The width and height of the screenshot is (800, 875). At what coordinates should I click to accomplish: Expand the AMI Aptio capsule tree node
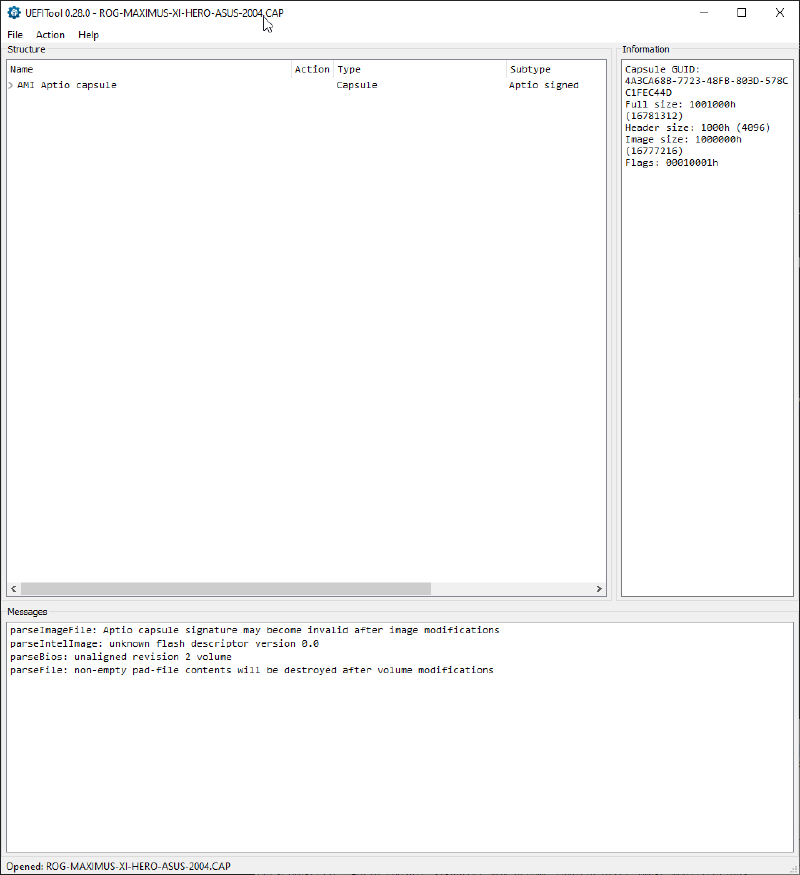tap(9, 85)
